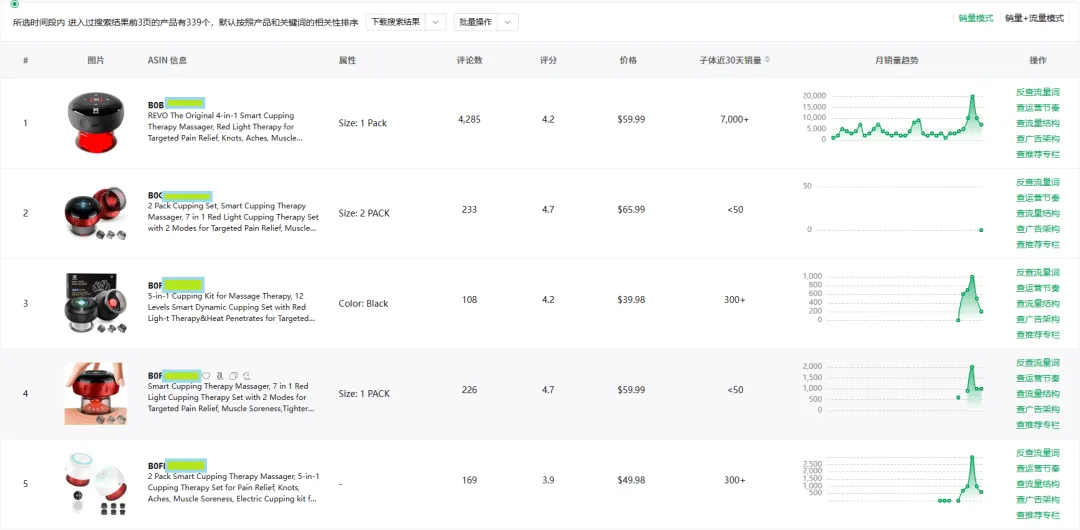Viewport: 1080px width, 530px height.
Task: Click the copy icon beside row 4 ASIN
Action: pyautogui.click(x=233, y=376)
